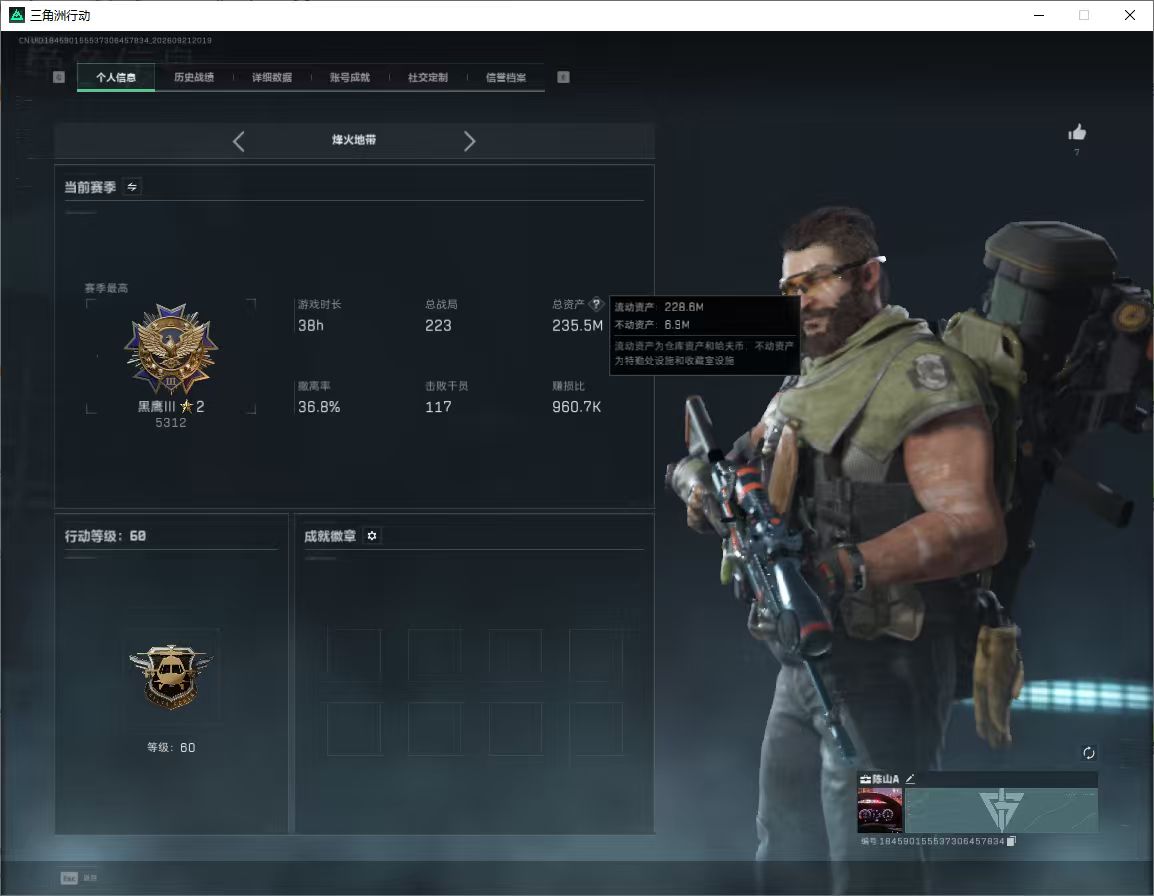Image resolution: width=1154 pixels, height=896 pixels.
Task: Click the 黑鹰III rank badge emblem
Action: point(171,349)
